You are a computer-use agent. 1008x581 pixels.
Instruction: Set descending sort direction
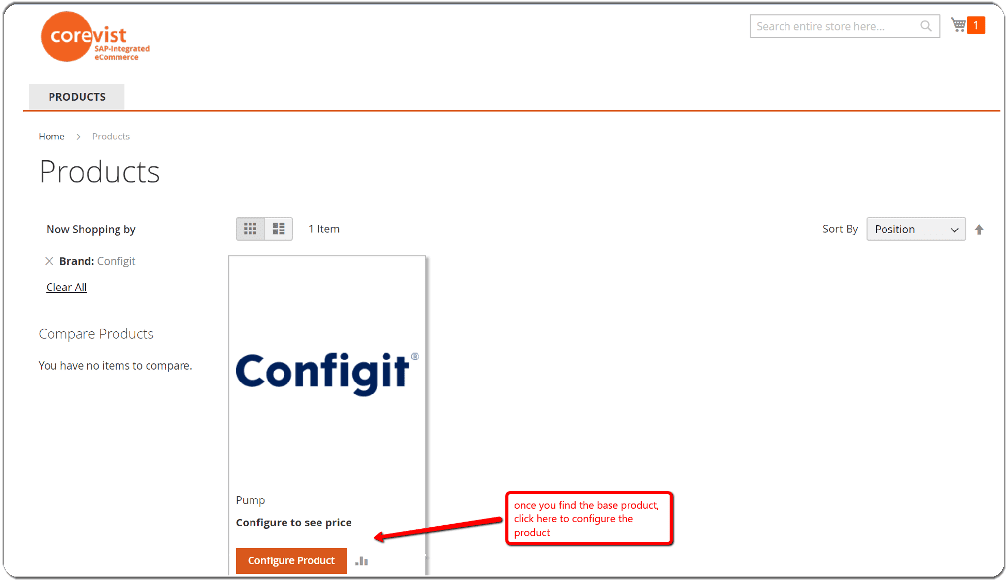[979, 229]
